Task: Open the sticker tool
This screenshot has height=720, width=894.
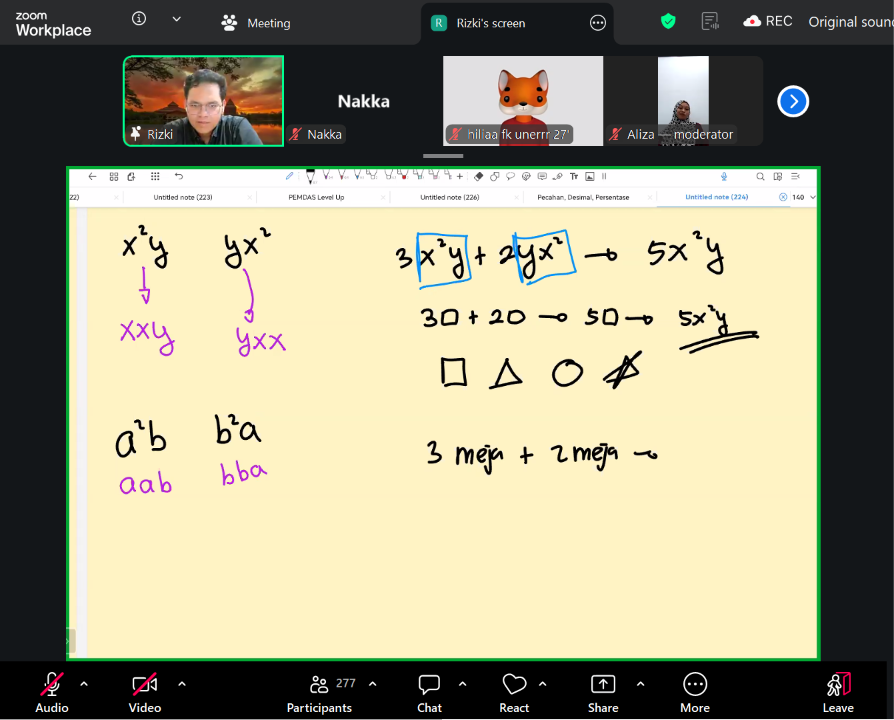Action: (526, 177)
